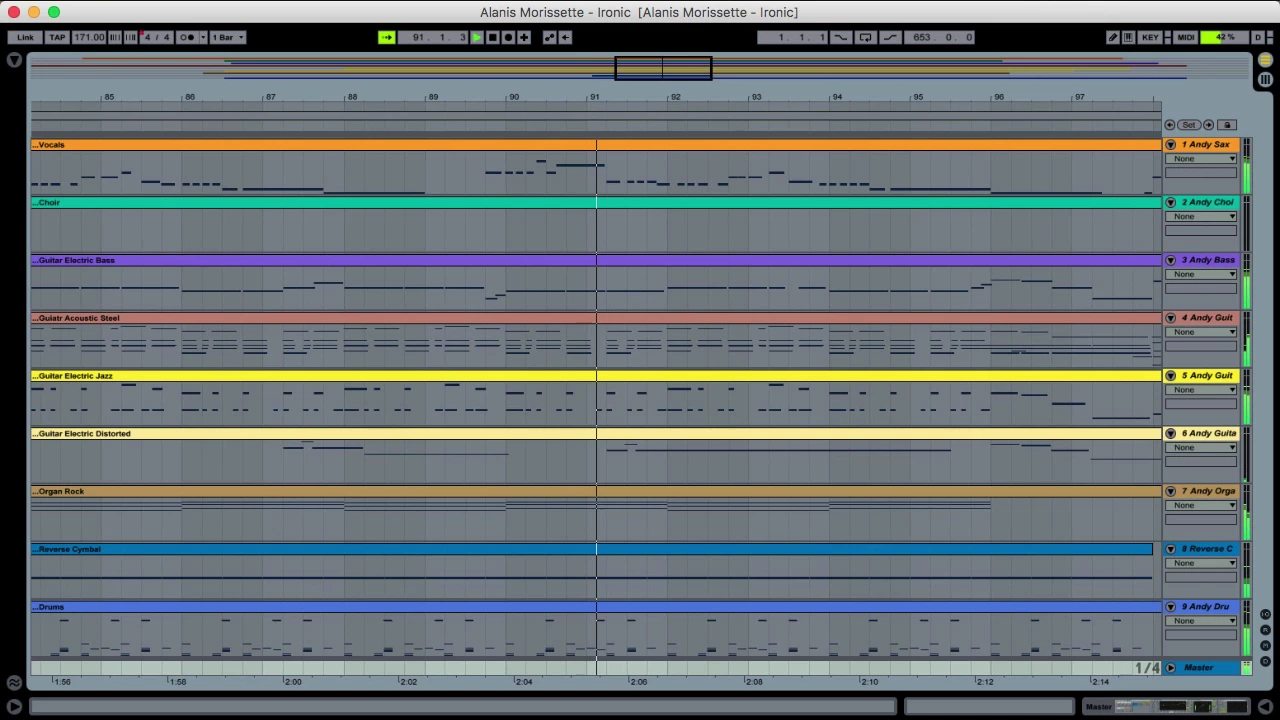Toggle Follow playback scrolling button
Image resolution: width=1280 pixels, height=720 pixels.
point(387,37)
